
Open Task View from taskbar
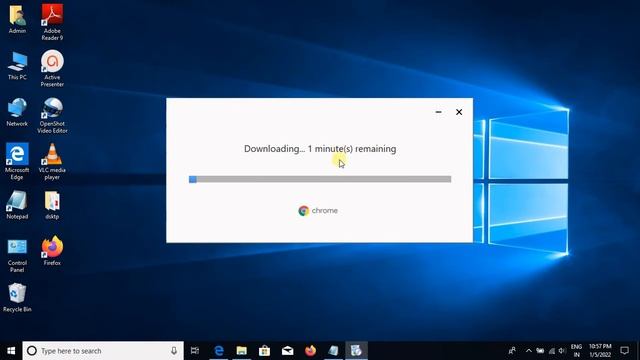pyautogui.click(x=195, y=351)
